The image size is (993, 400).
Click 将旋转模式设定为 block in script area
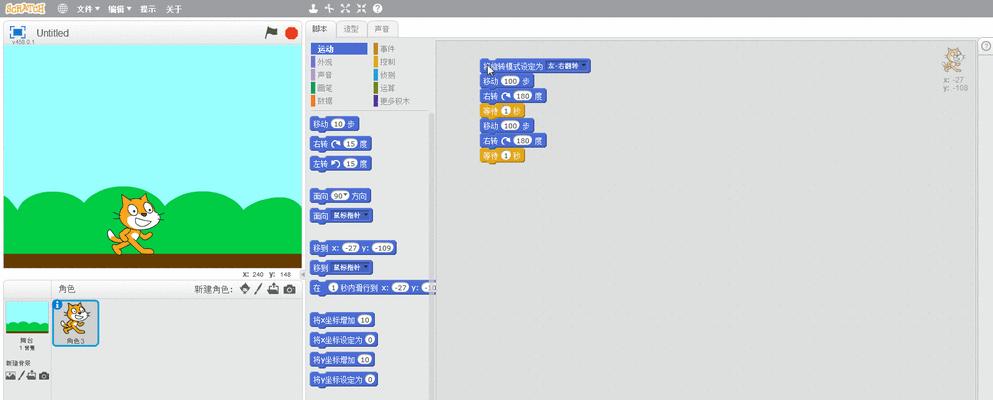click(535, 66)
